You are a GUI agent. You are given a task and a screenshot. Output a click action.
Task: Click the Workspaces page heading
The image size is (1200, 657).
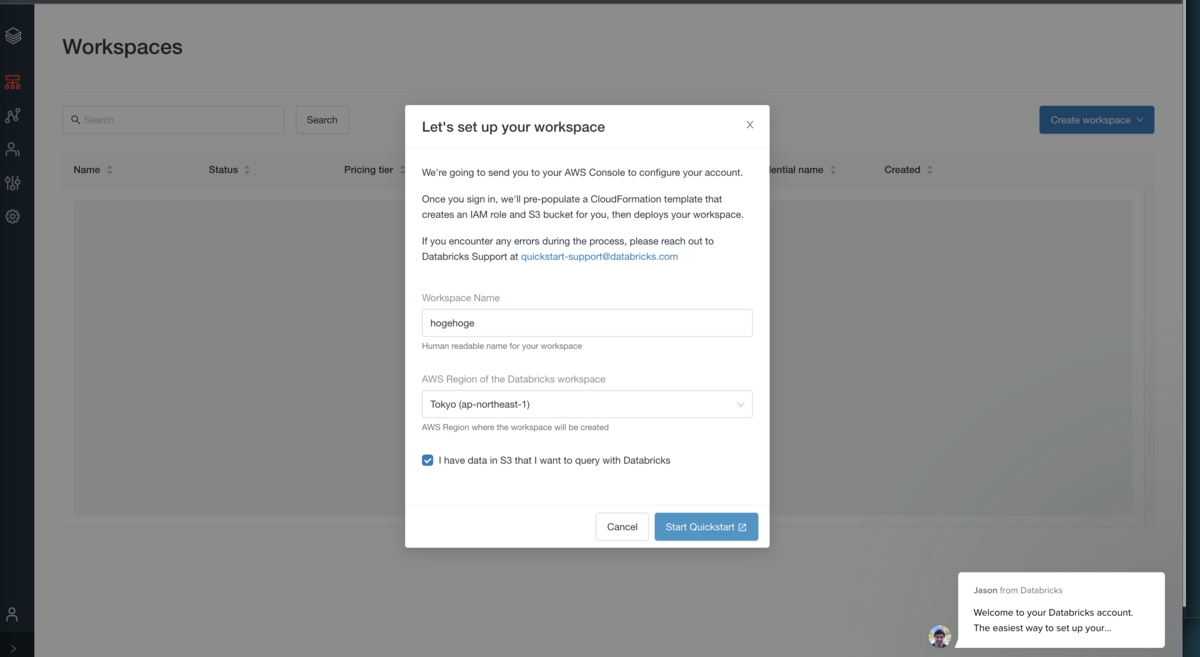tap(122, 47)
